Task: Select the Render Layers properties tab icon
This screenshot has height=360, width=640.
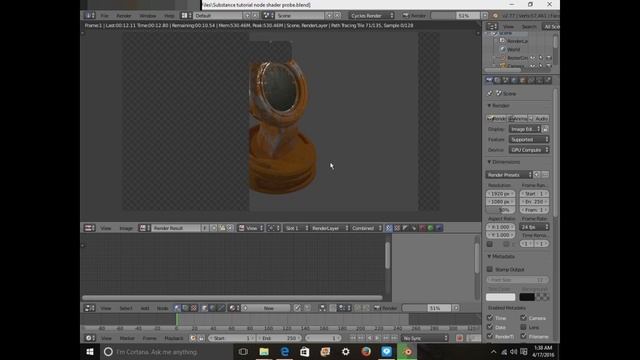Action: [x=497, y=80]
